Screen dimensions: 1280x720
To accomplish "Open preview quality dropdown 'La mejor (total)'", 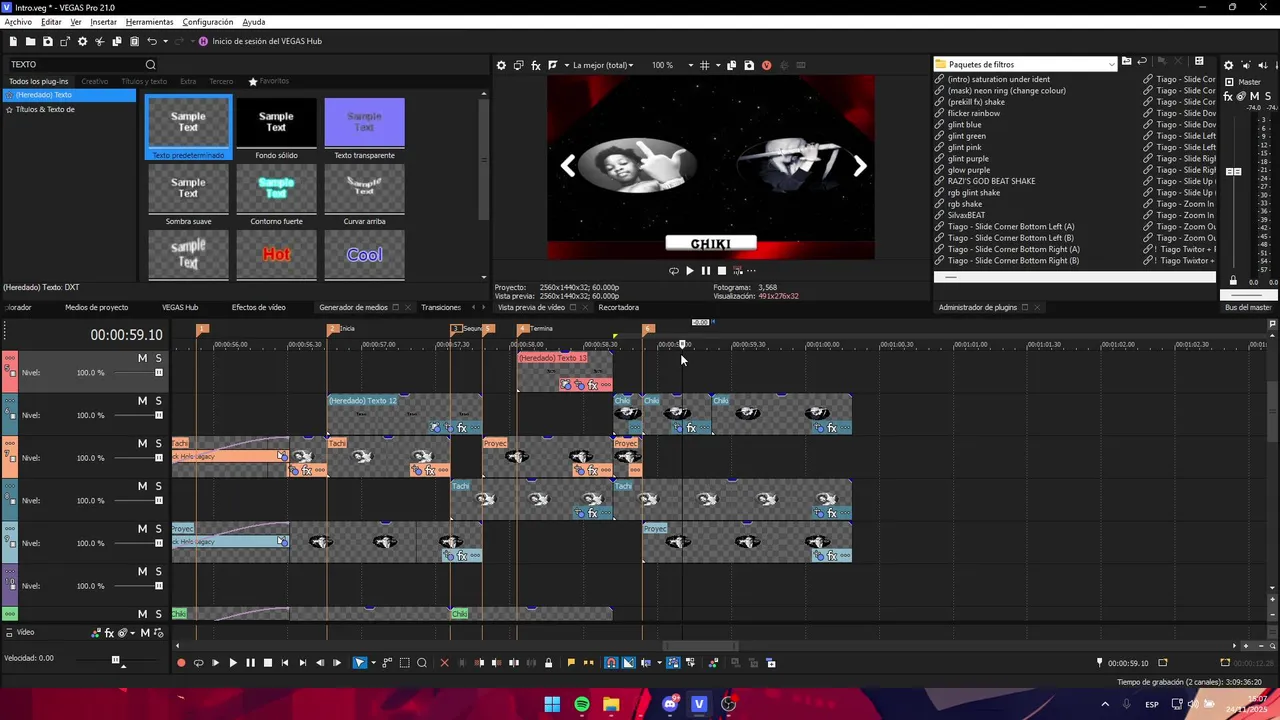I will coord(603,65).
